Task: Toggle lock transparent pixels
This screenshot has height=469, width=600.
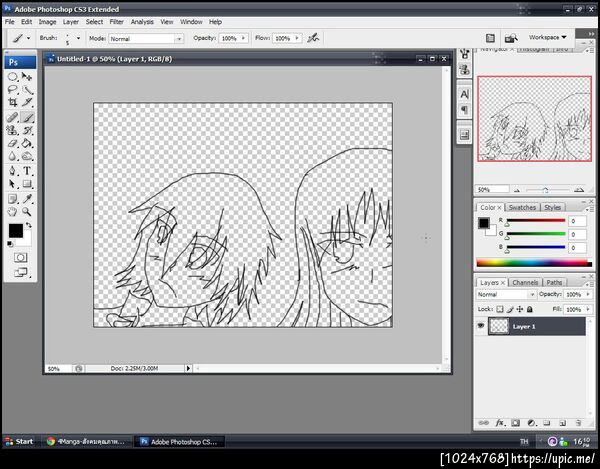Action: tap(500, 309)
